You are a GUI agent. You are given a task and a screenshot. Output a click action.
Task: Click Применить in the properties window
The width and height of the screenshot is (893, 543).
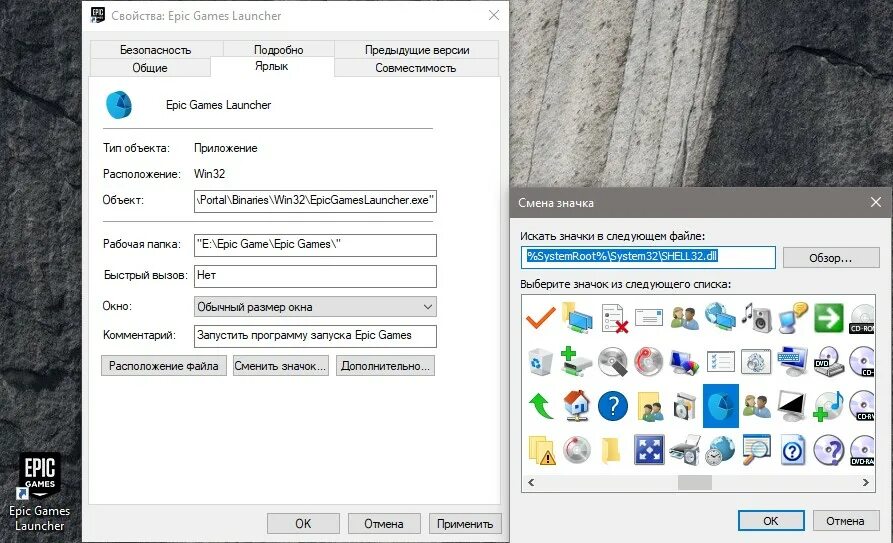465,524
